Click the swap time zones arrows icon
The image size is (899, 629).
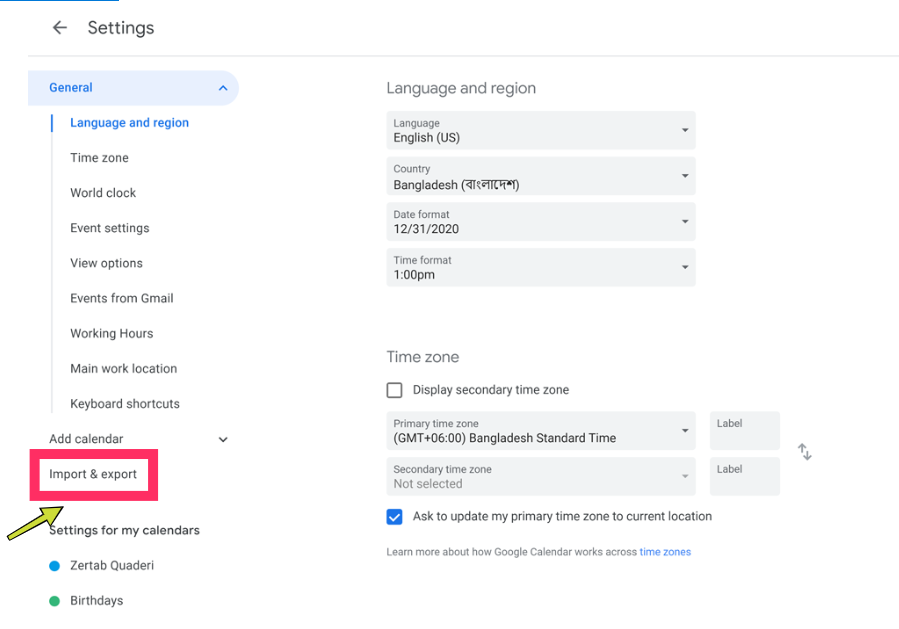click(x=804, y=452)
